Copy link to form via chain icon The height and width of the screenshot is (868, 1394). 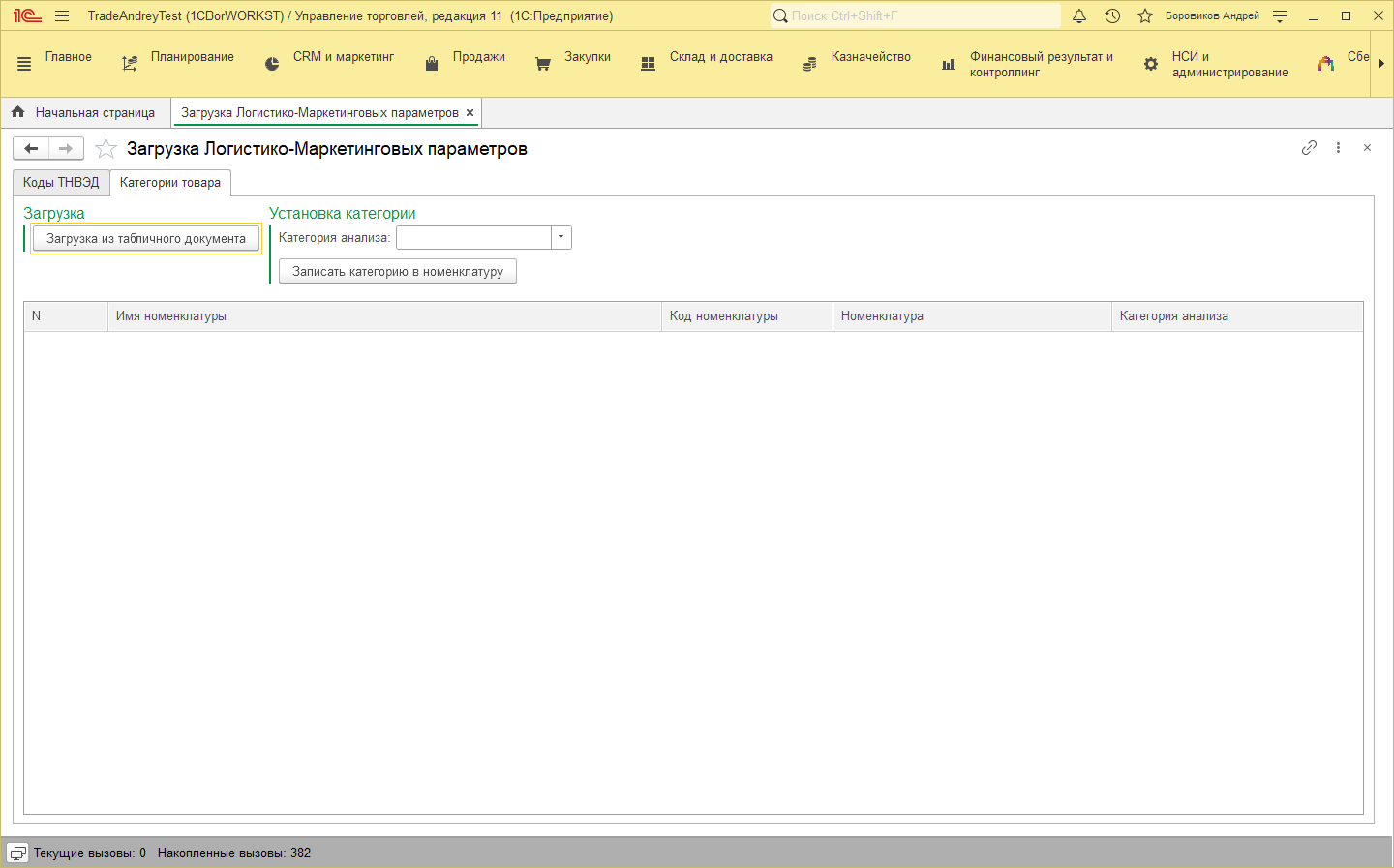(x=1309, y=148)
